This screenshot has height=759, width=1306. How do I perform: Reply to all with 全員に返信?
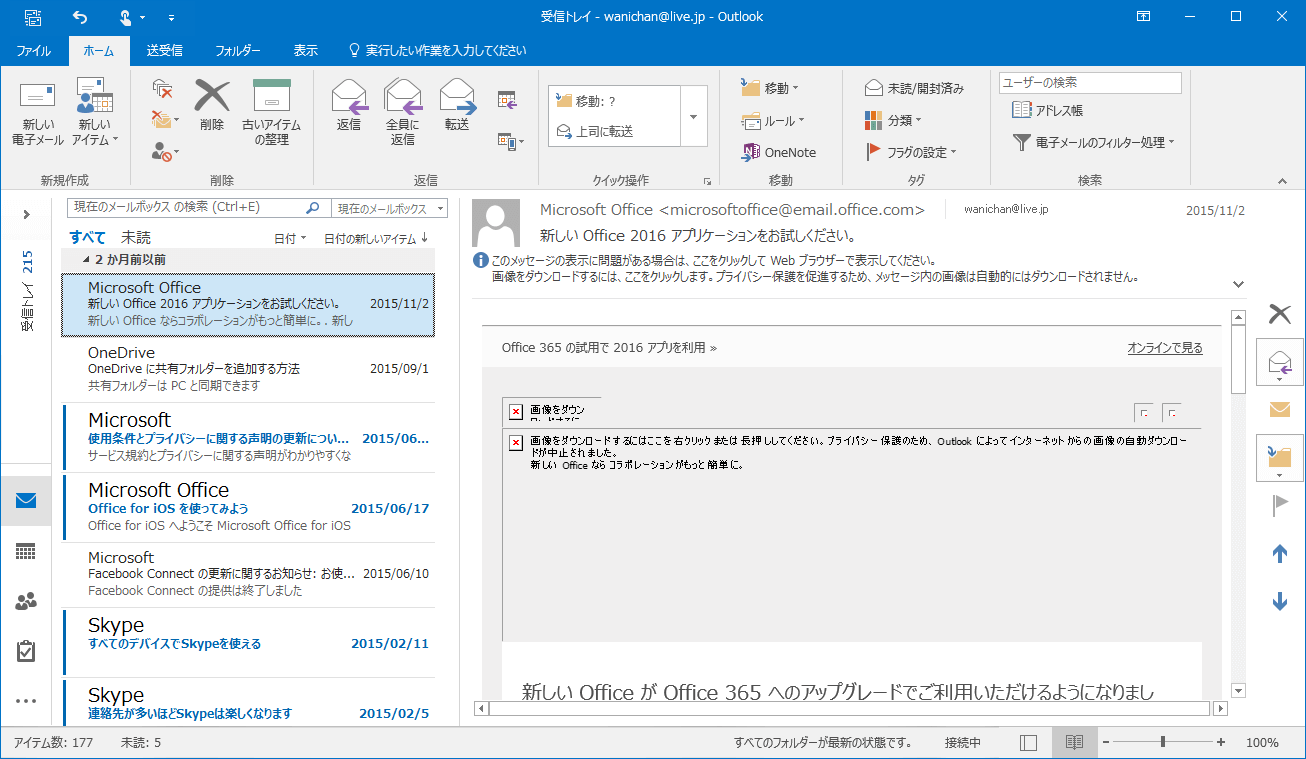click(403, 114)
